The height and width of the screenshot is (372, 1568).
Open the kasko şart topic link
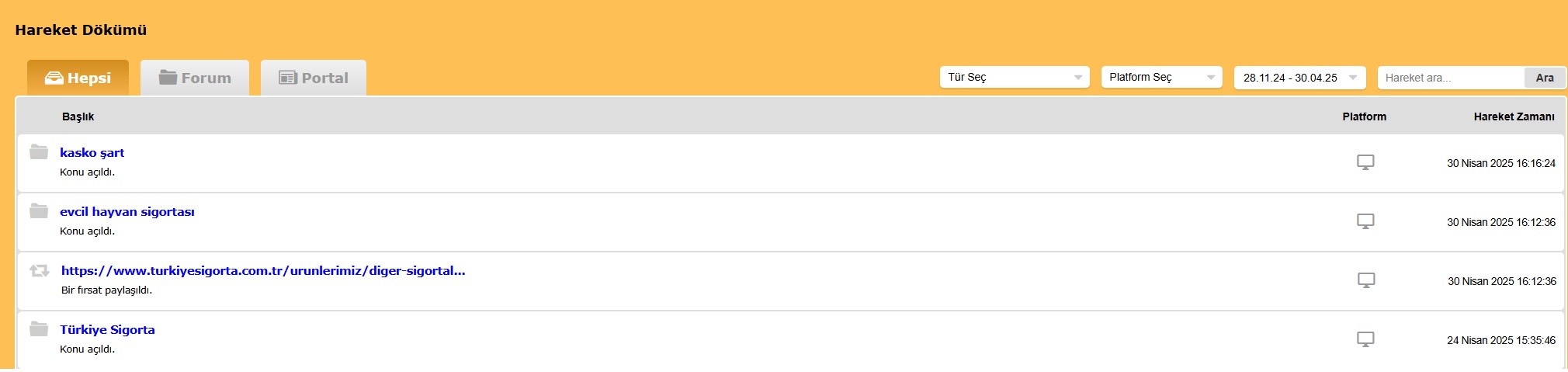point(92,152)
